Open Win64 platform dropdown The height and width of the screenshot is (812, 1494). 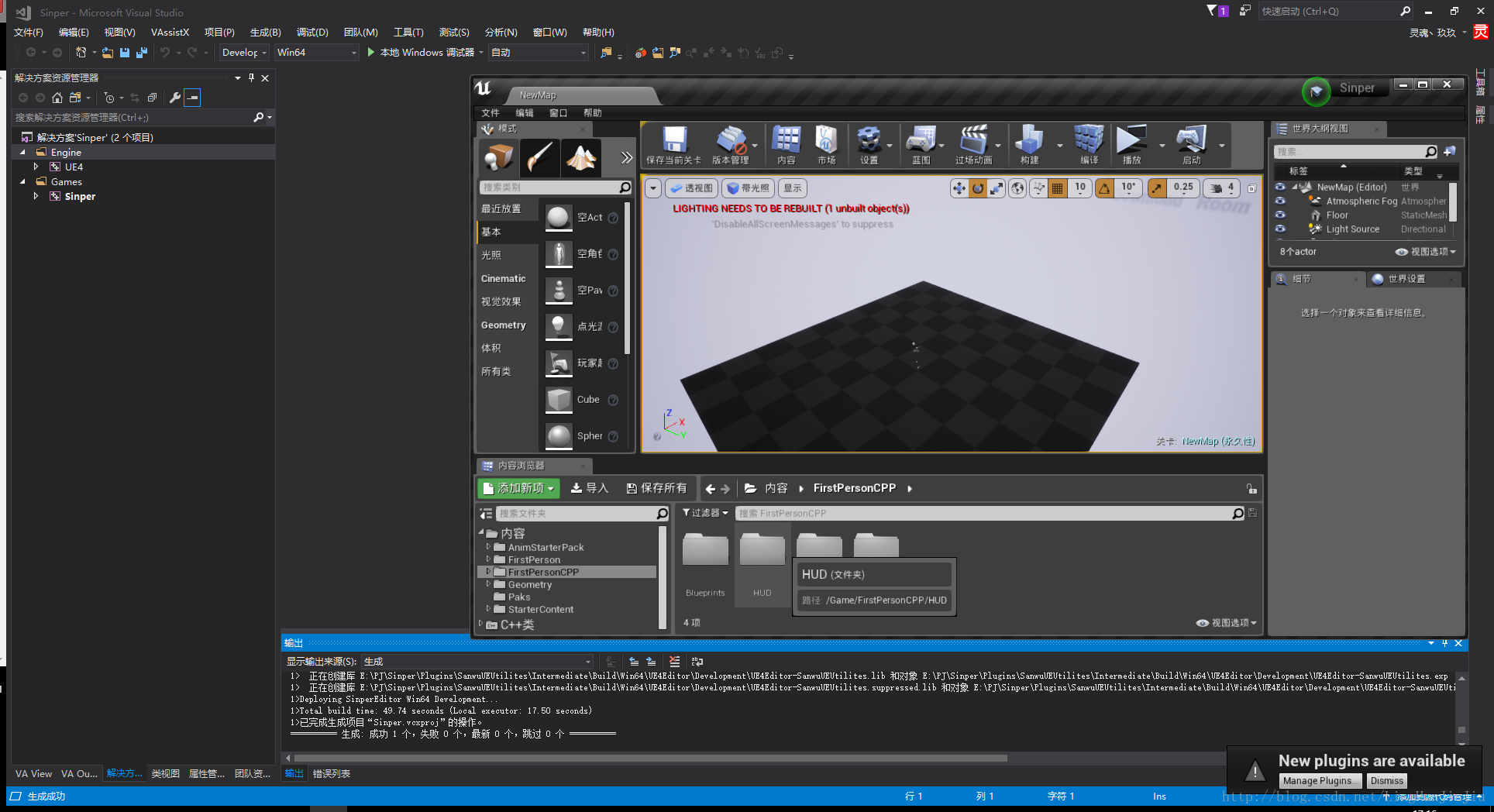pos(317,53)
